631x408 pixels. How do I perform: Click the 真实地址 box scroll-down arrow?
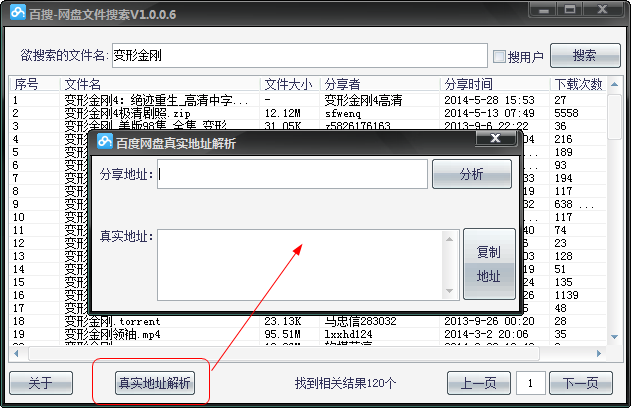(450, 291)
